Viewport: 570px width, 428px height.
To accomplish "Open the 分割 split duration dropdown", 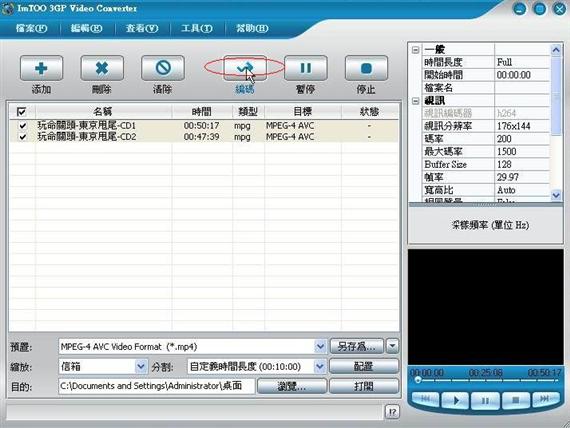I will [x=320, y=366].
